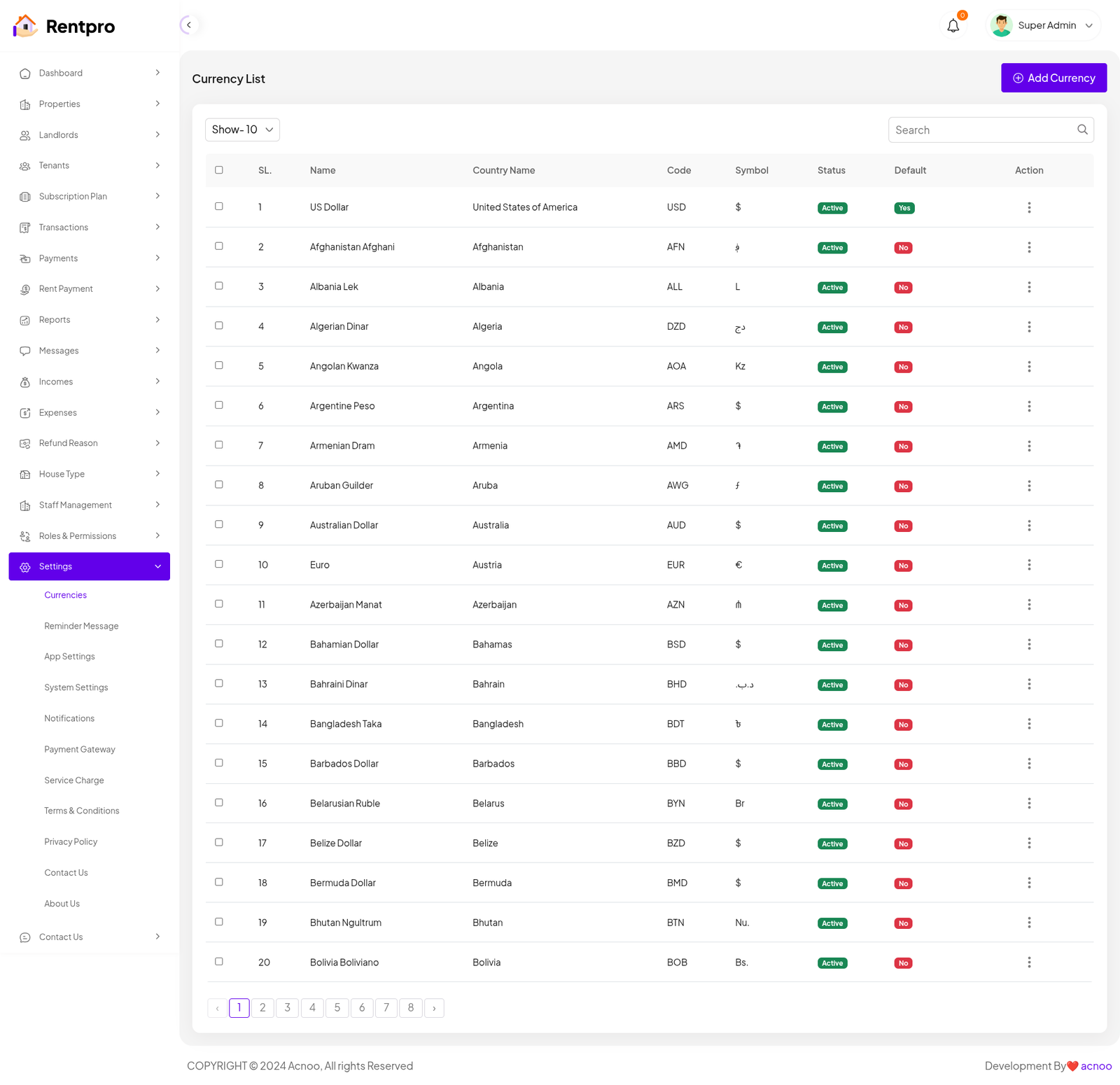Open action menu for US Dollar row
The height and width of the screenshot is (1085, 1120).
point(1028,208)
